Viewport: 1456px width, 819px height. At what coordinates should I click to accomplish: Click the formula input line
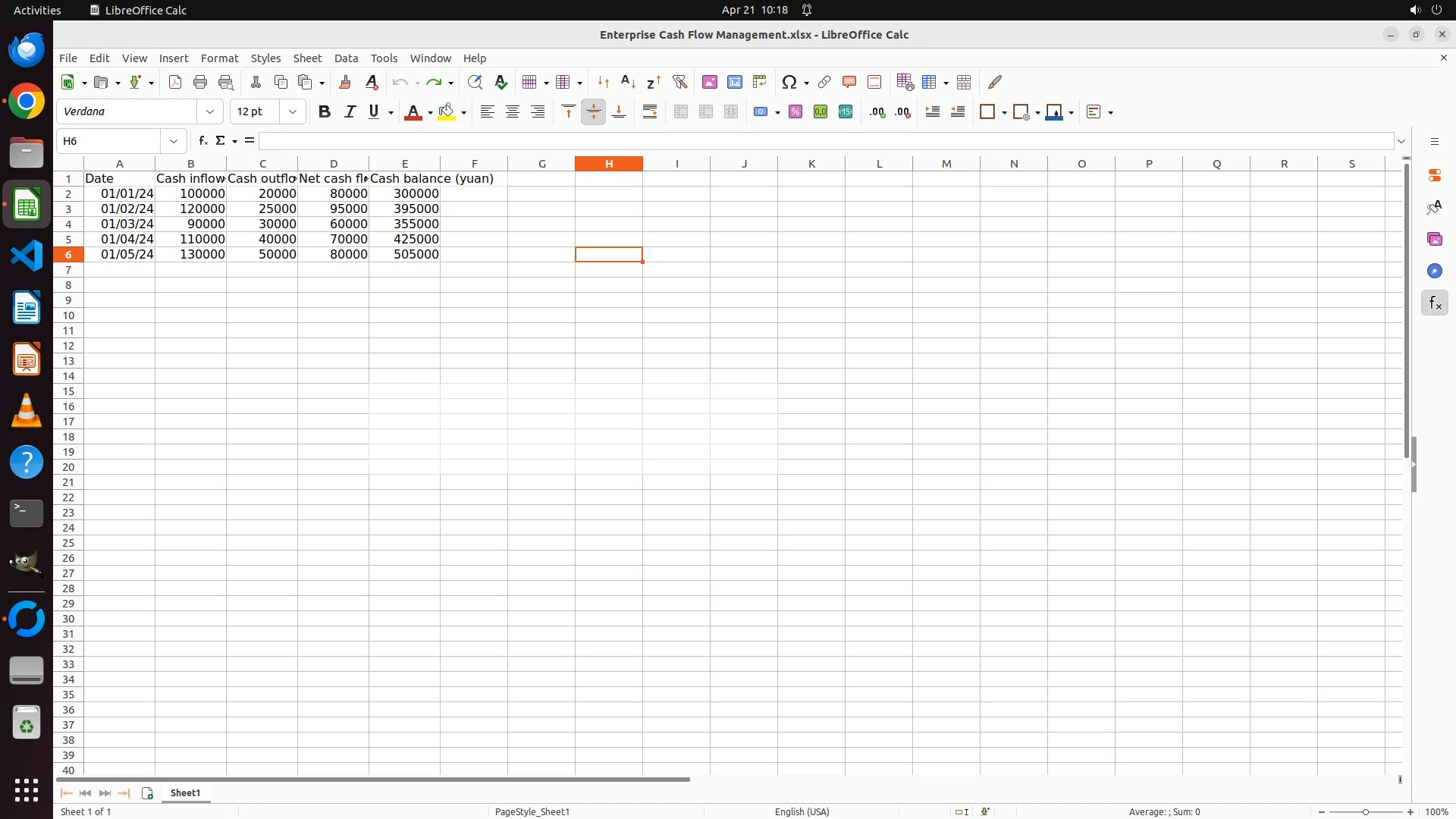[825, 141]
